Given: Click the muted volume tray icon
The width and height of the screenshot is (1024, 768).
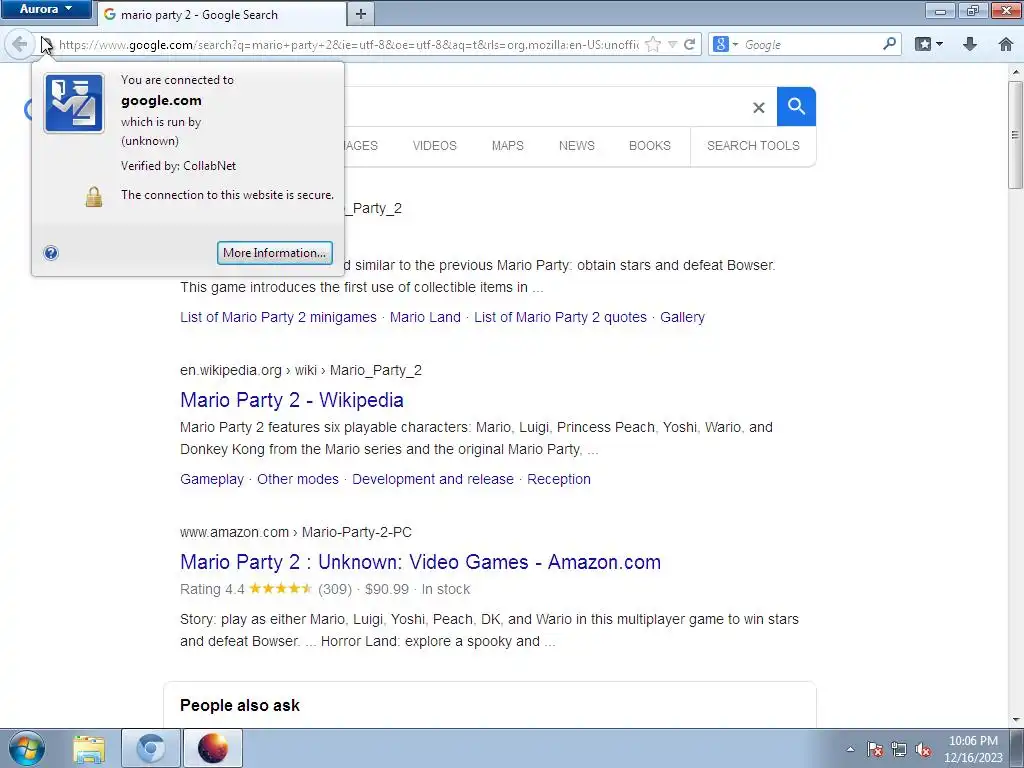Looking at the screenshot, I should click(923, 749).
